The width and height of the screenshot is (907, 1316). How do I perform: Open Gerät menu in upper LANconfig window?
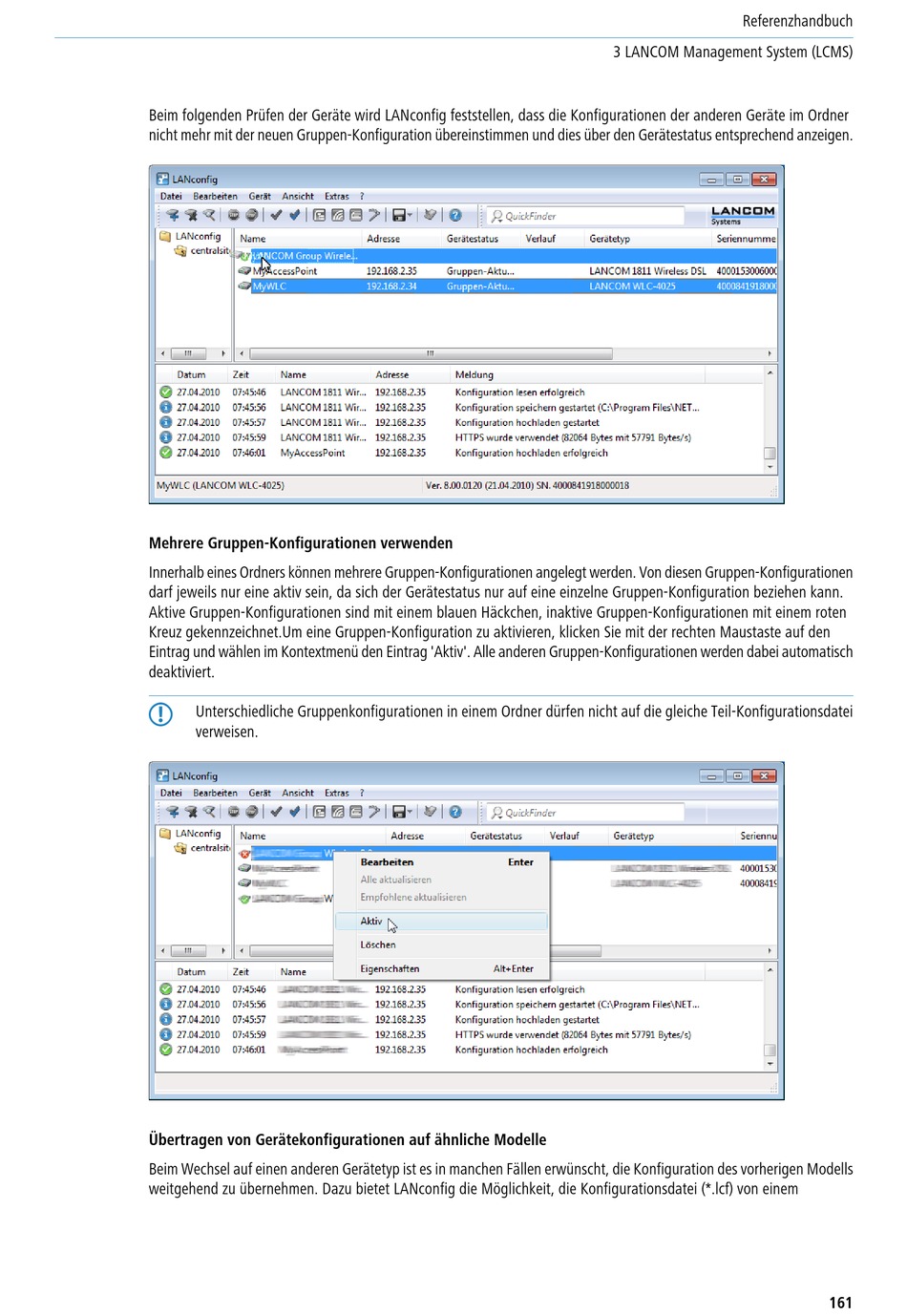(x=260, y=197)
